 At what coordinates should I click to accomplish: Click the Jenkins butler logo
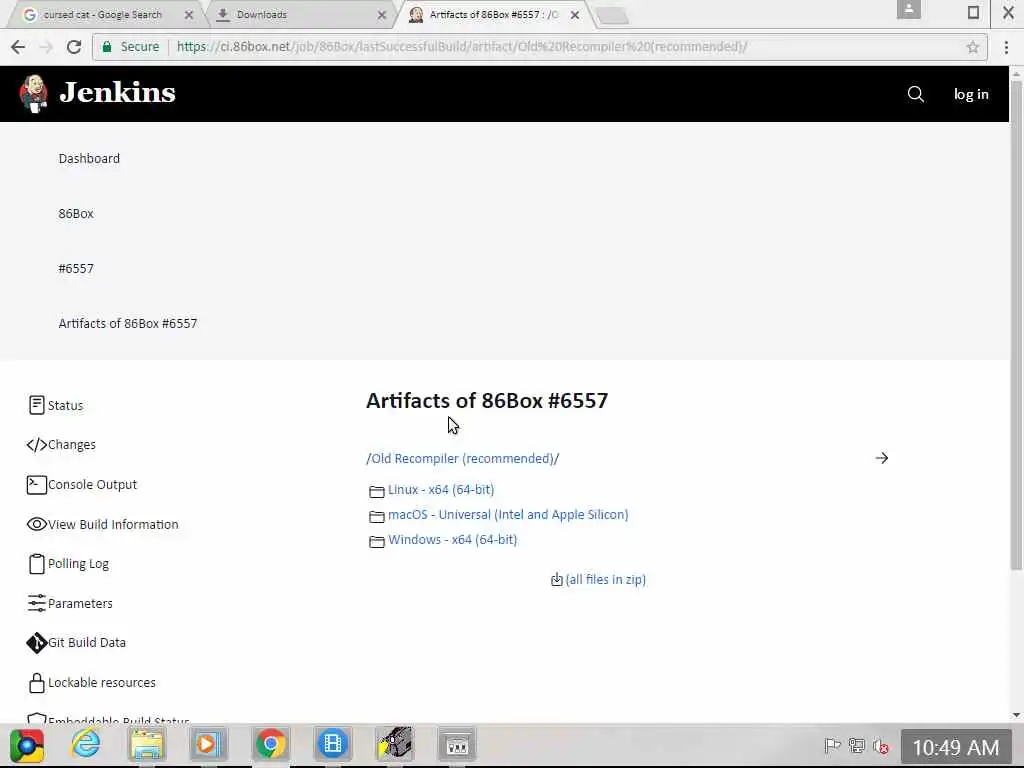point(33,93)
